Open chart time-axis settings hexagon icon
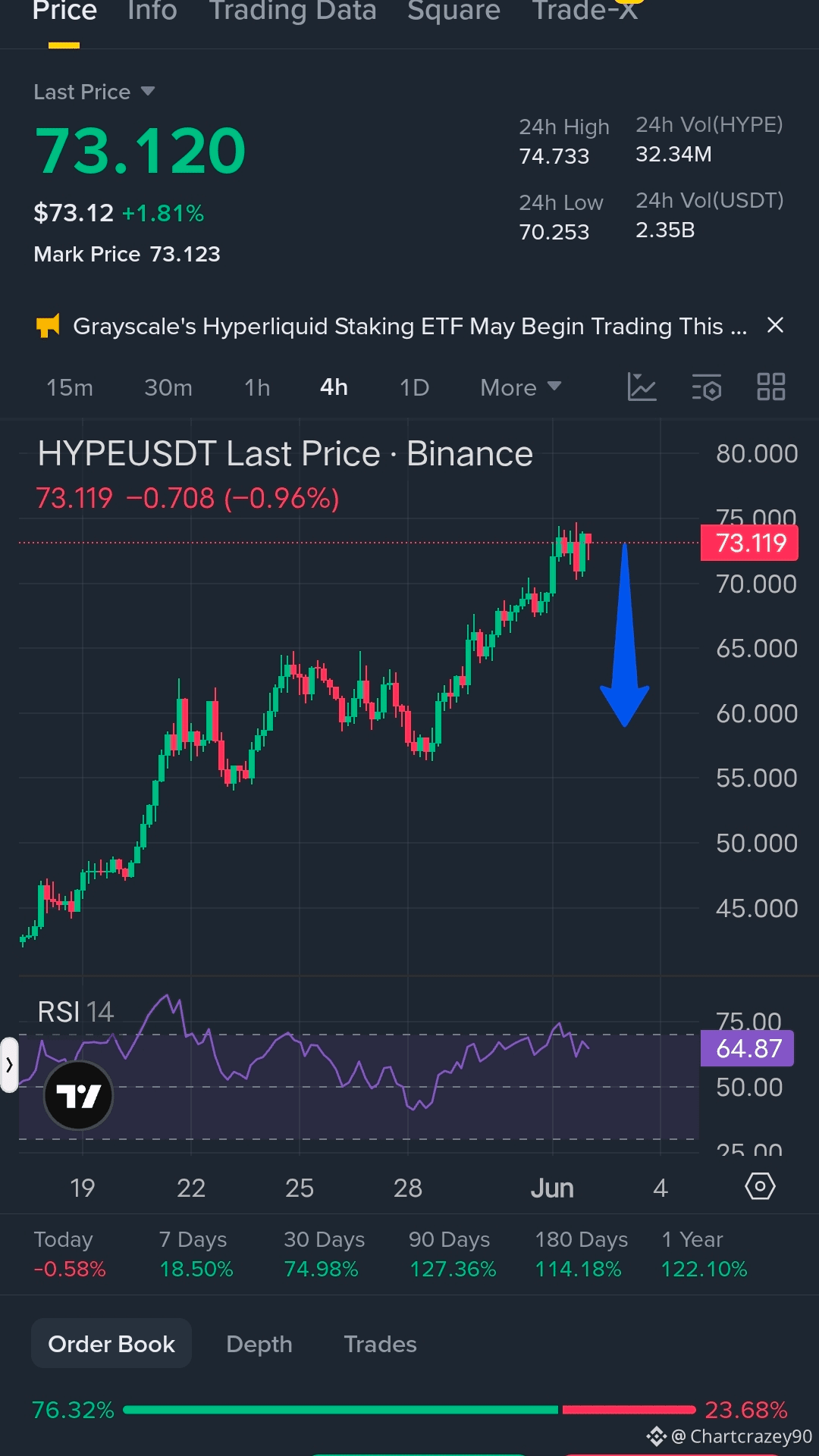This screenshot has height=1456, width=819. pyautogui.click(x=760, y=1186)
